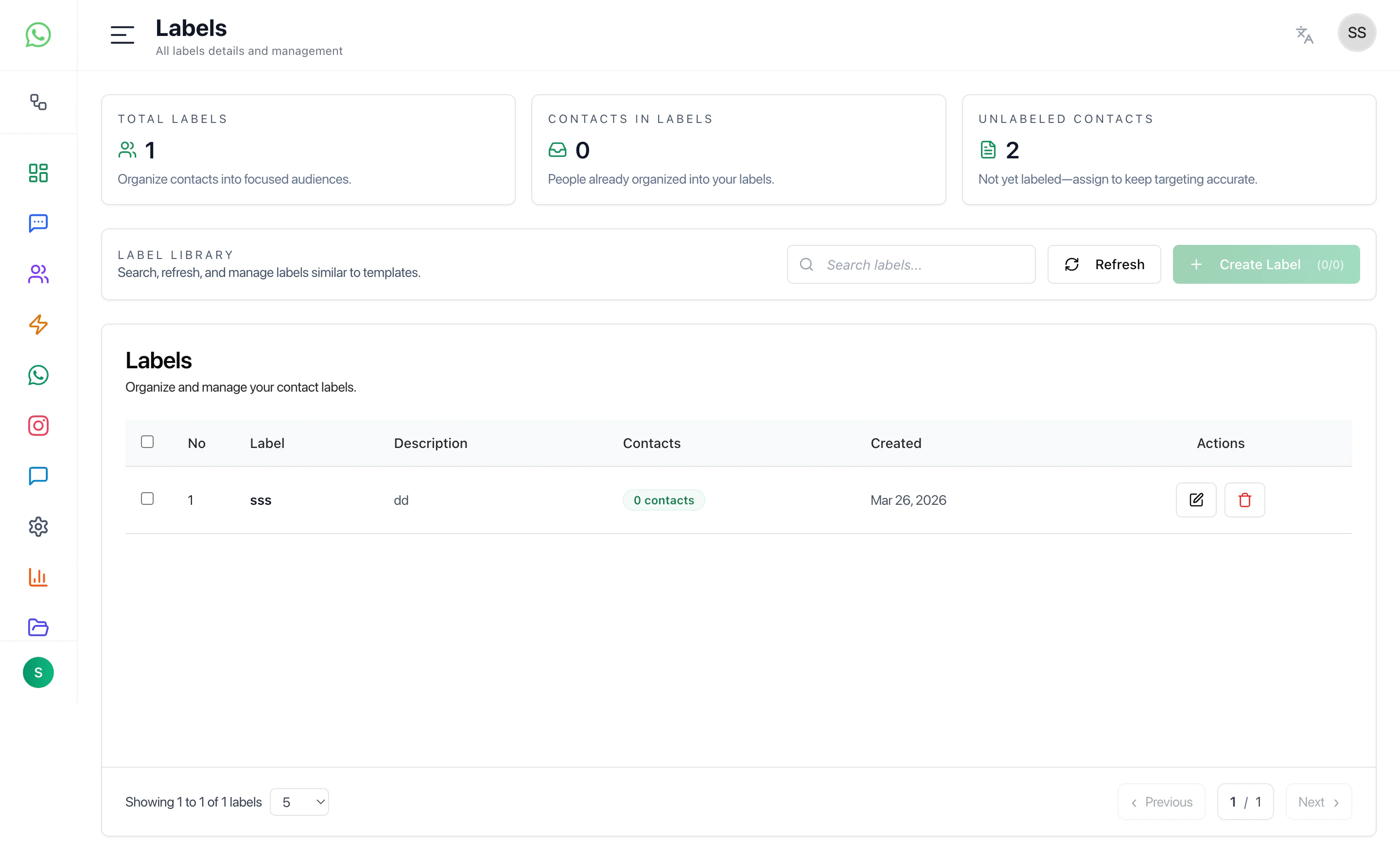
Task: Open the SS user avatar menu
Action: 1356,33
